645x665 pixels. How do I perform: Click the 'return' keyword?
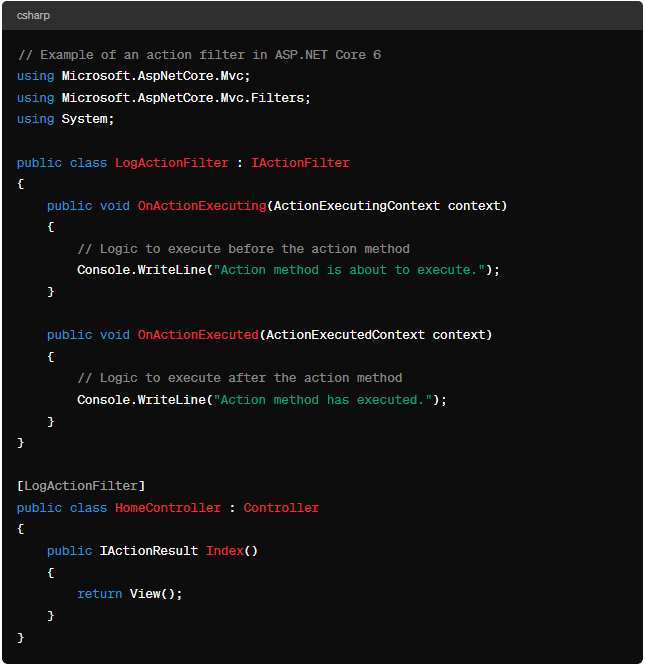[x=100, y=594]
